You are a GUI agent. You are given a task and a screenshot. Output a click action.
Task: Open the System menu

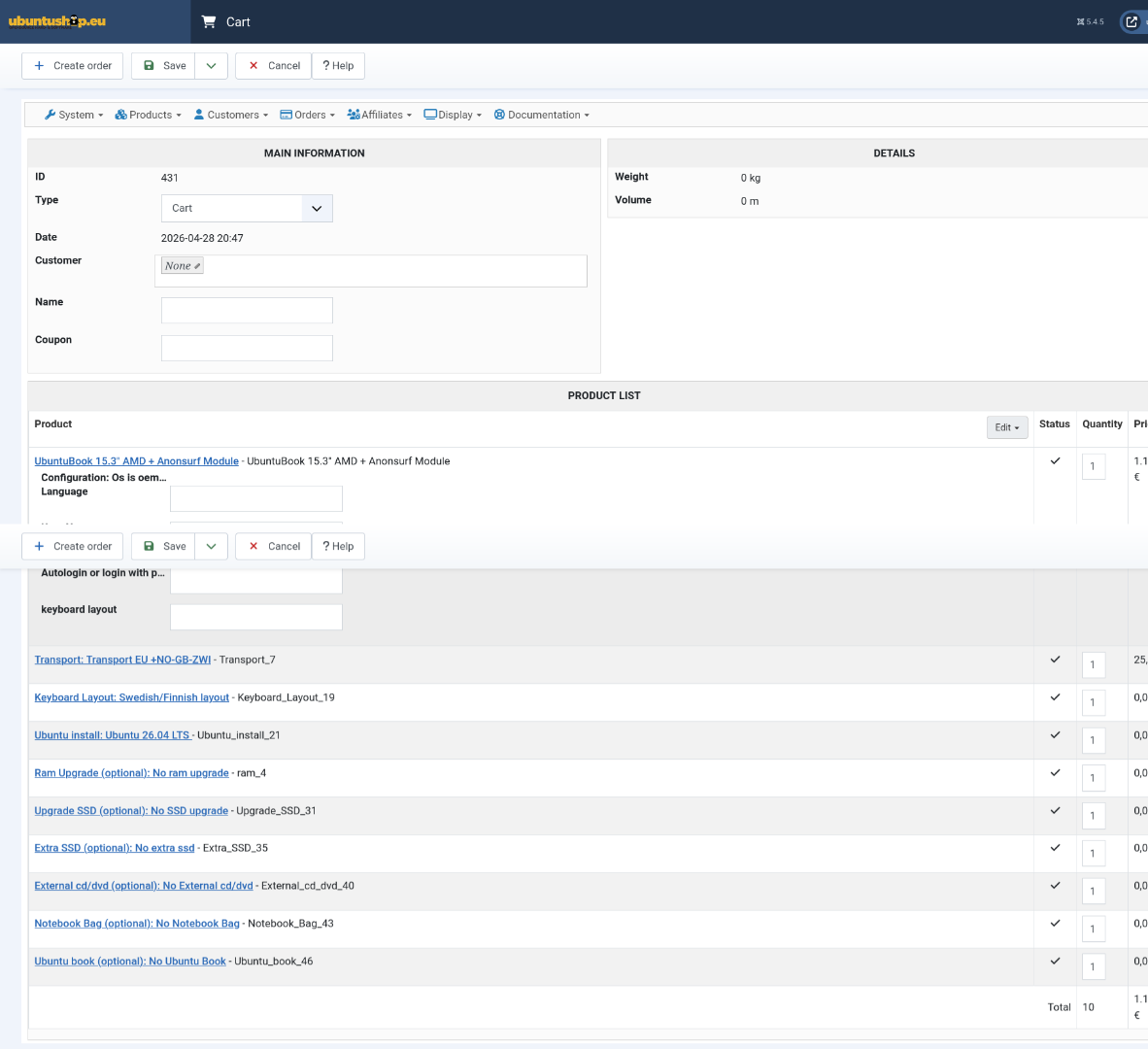[74, 115]
